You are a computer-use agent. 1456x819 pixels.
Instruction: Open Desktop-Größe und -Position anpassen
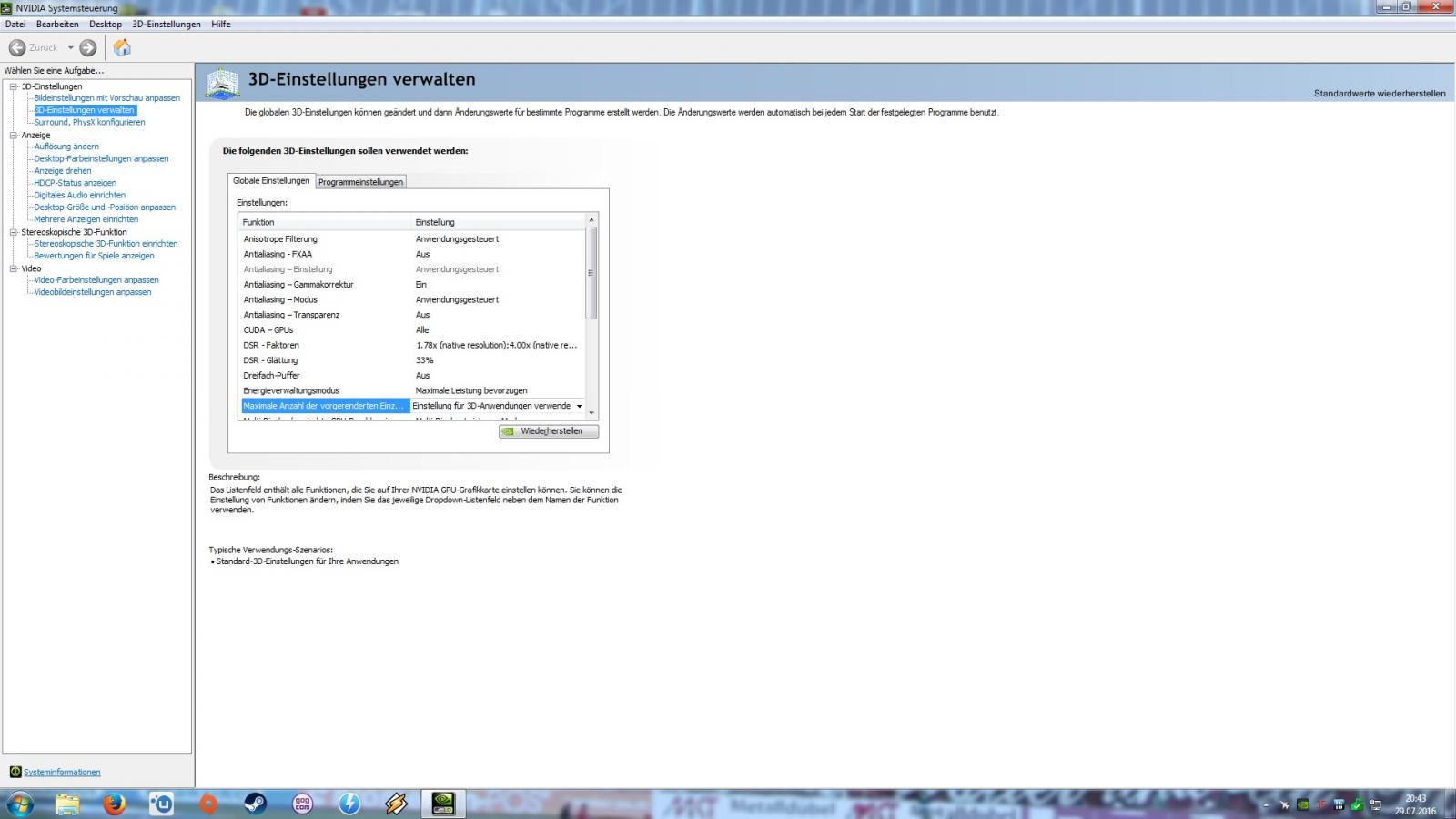point(105,207)
